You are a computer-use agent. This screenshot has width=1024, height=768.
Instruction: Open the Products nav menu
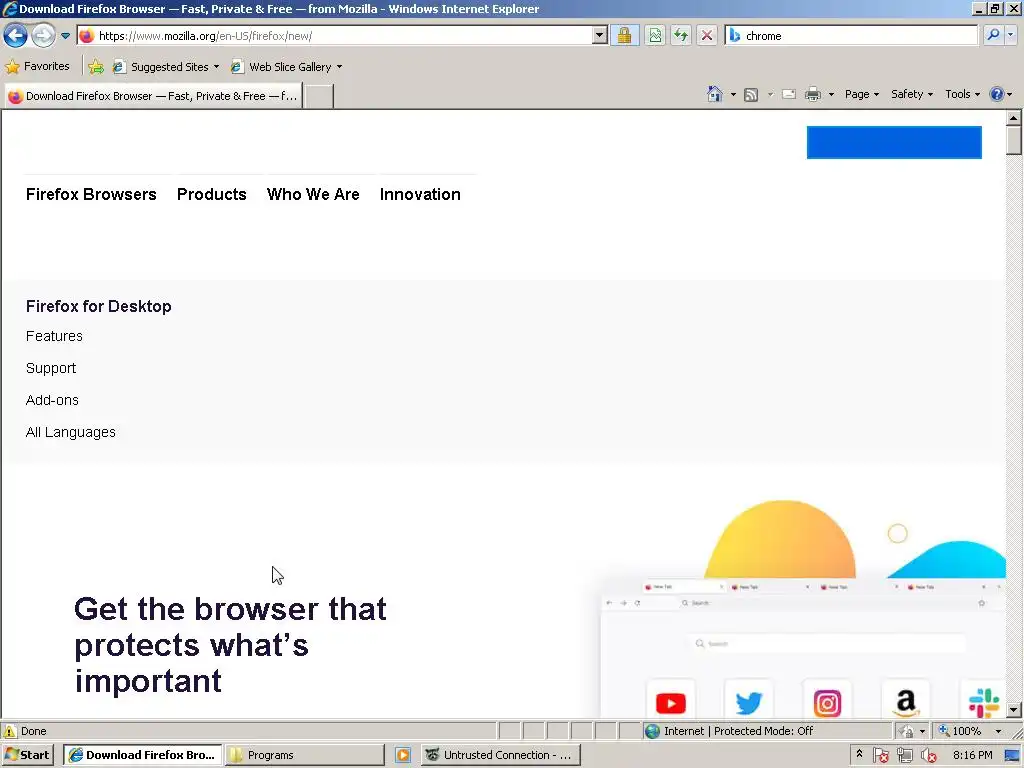212,195
